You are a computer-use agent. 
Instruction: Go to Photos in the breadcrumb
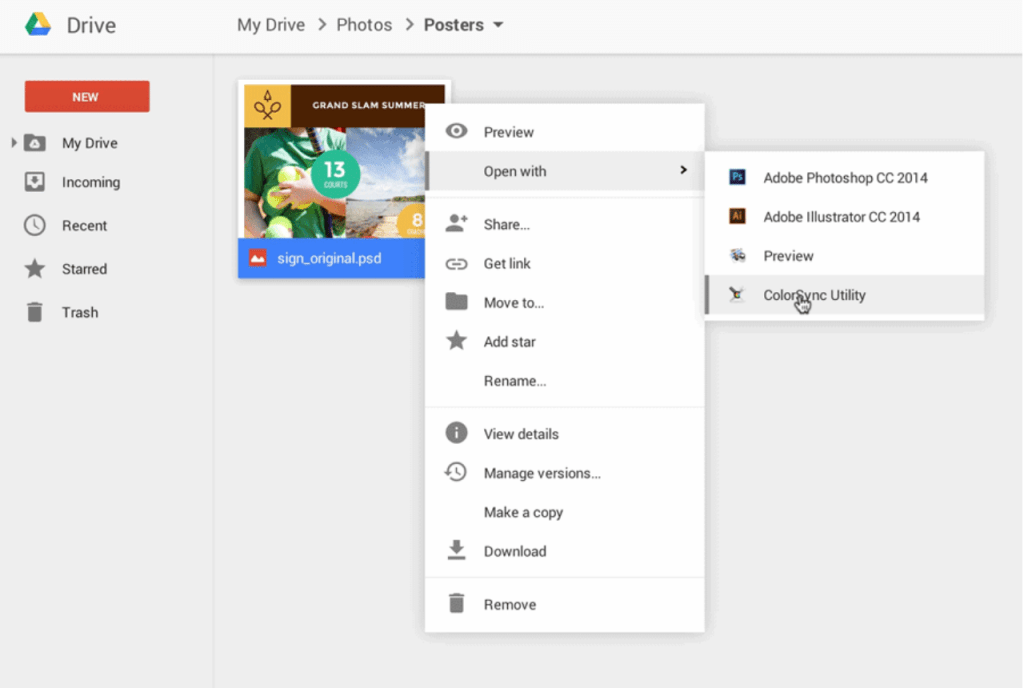(364, 25)
